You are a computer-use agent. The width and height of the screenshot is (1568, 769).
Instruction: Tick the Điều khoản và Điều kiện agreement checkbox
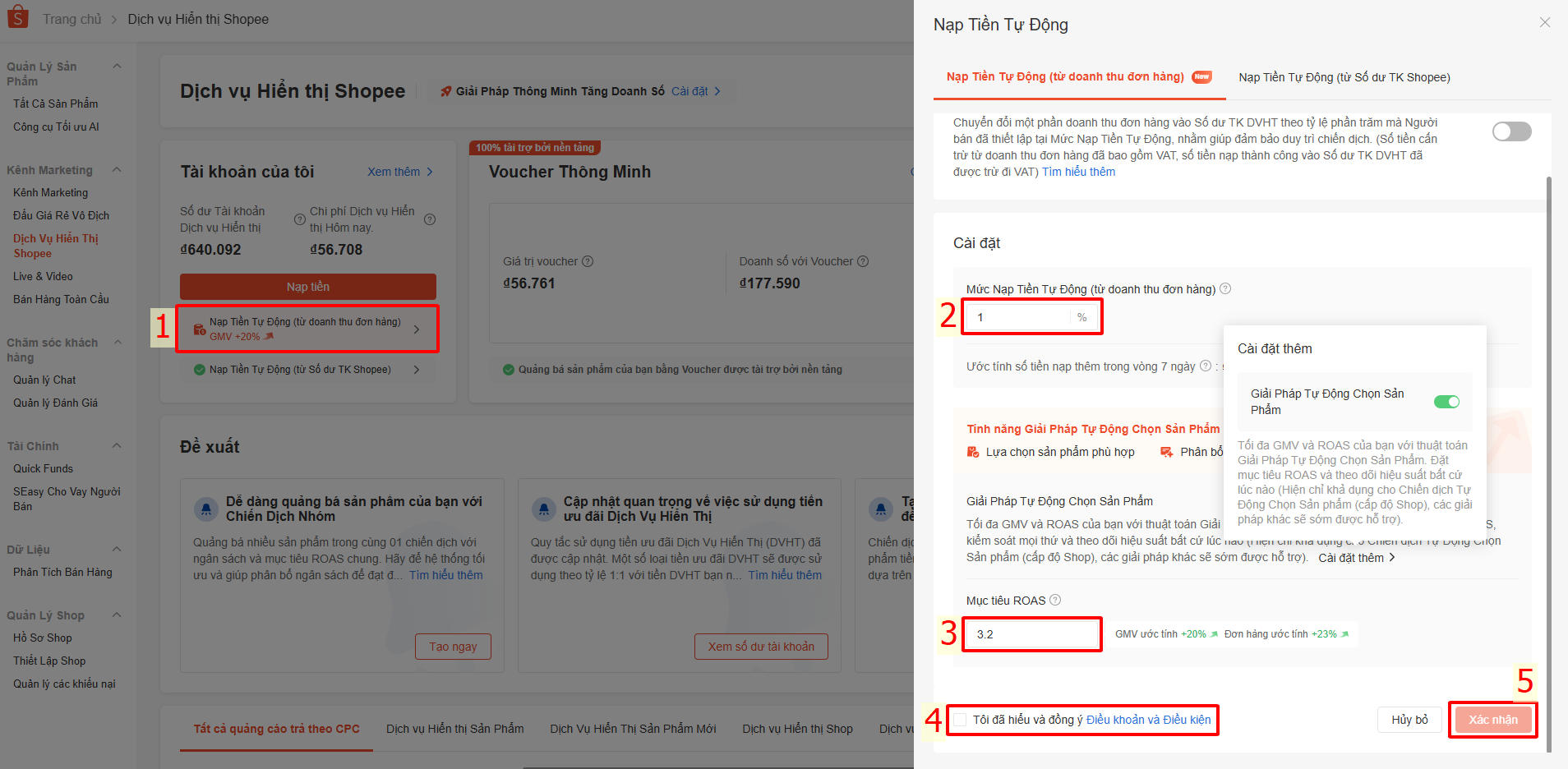pos(960,720)
